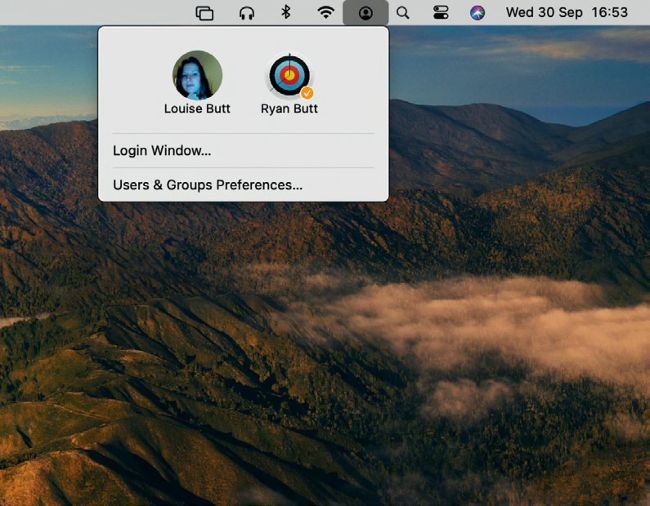Close the Fast User Switching menu icon
The height and width of the screenshot is (506, 650).
coord(365,13)
